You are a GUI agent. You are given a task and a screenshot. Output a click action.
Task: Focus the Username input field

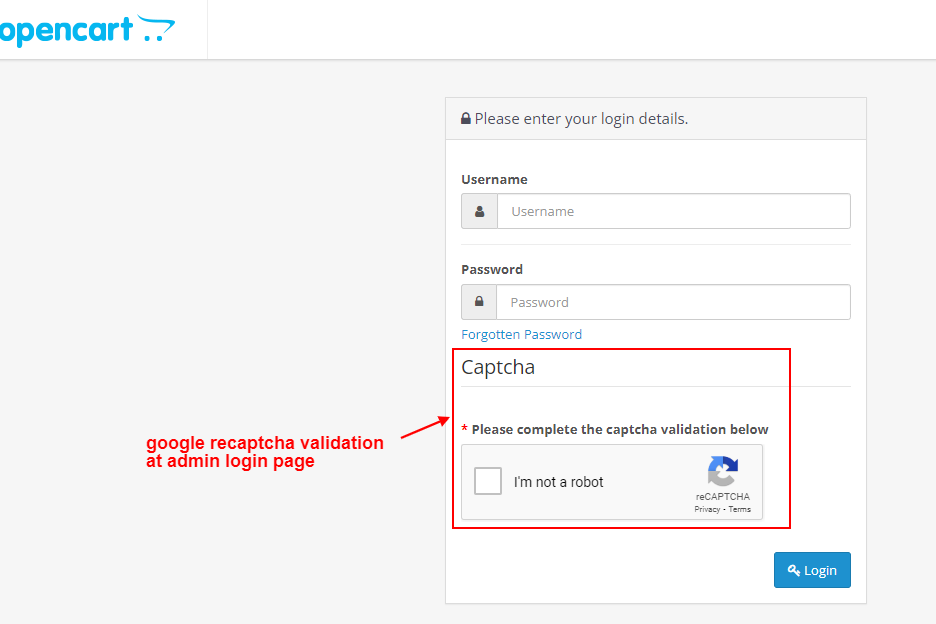(x=674, y=211)
